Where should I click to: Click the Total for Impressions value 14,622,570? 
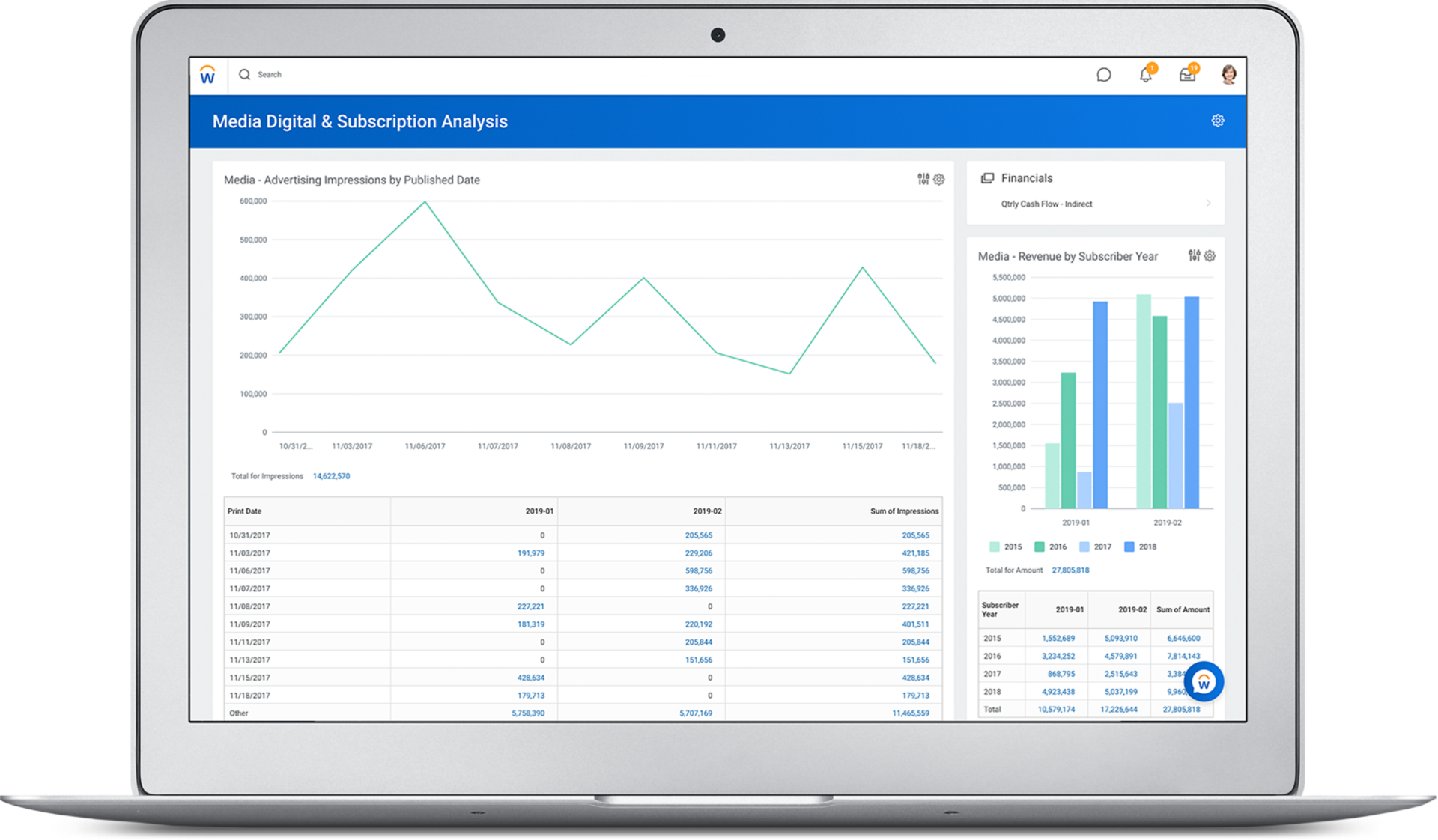(331, 476)
